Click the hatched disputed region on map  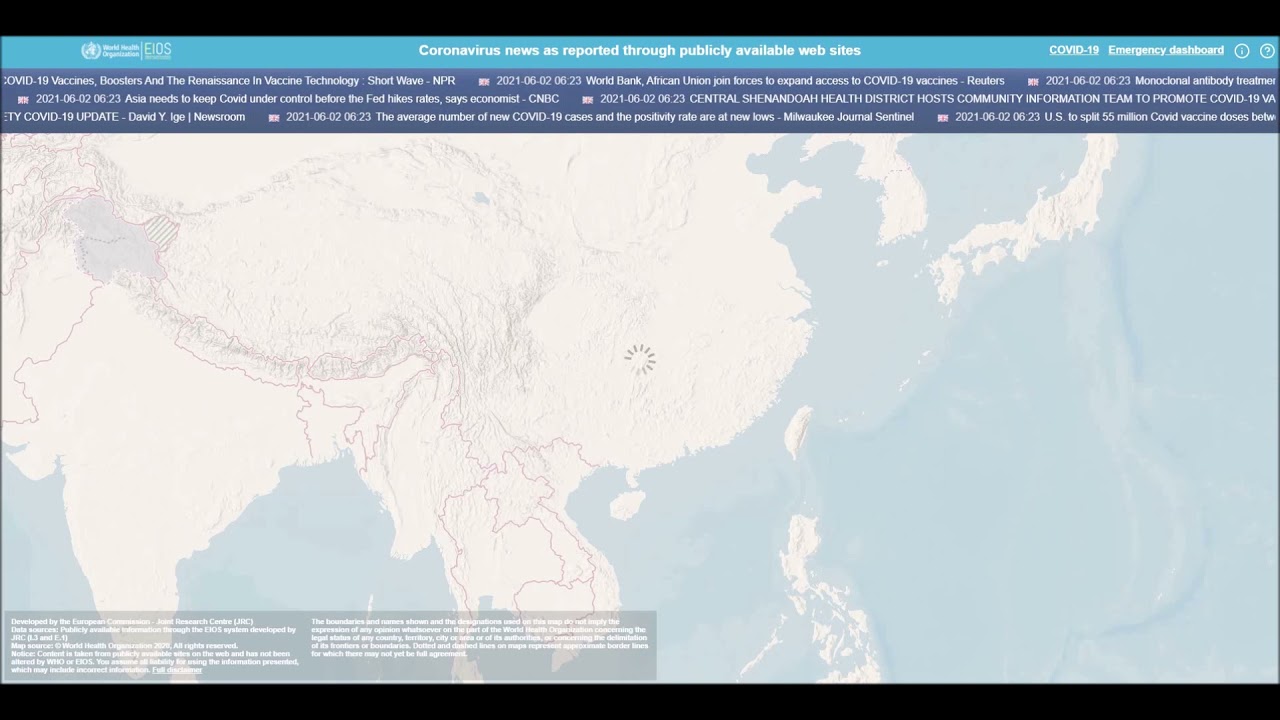click(162, 234)
